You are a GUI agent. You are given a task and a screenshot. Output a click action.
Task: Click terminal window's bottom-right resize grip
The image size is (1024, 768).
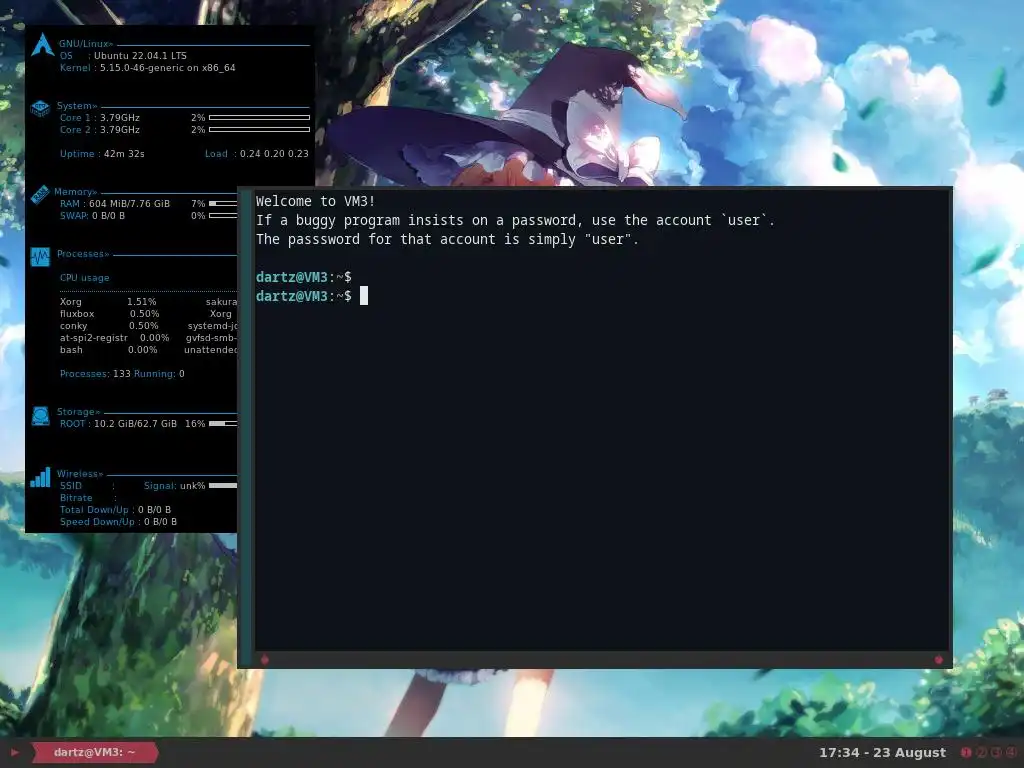point(938,660)
